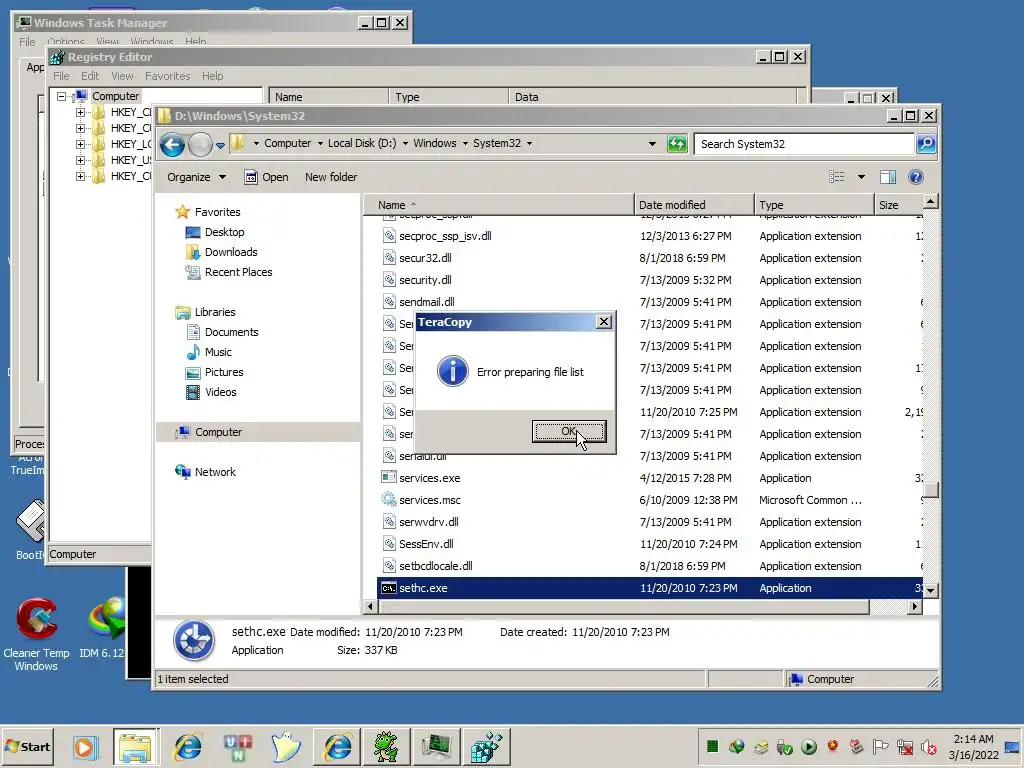Click the services.msc file icon

pos(389,500)
